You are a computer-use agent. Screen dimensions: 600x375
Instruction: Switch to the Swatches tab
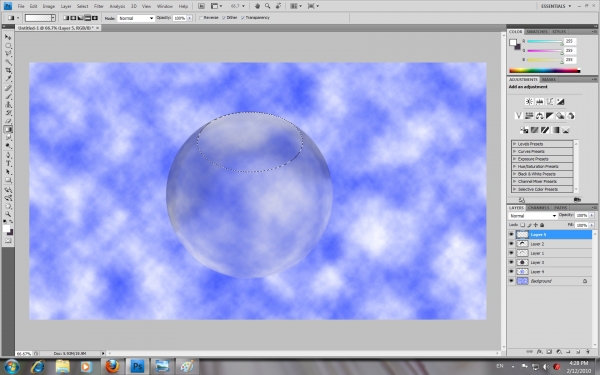point(536,31)
